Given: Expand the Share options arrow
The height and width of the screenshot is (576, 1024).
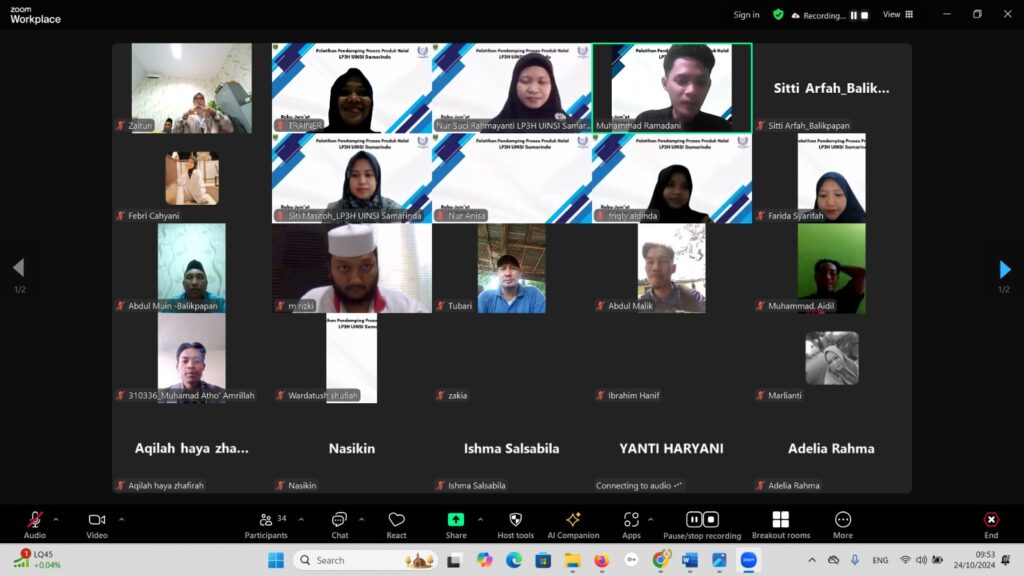Looking at the screenshot, I should click(x=480, y=519).
